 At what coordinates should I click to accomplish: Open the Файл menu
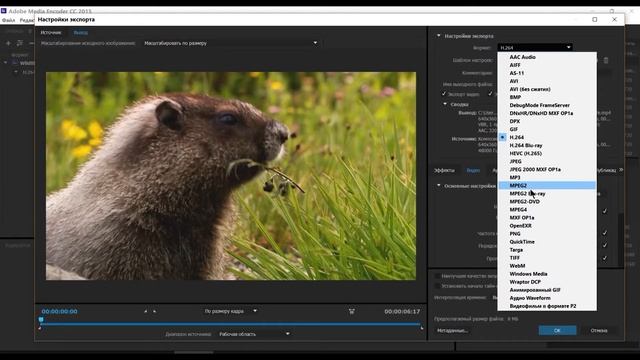8,20
